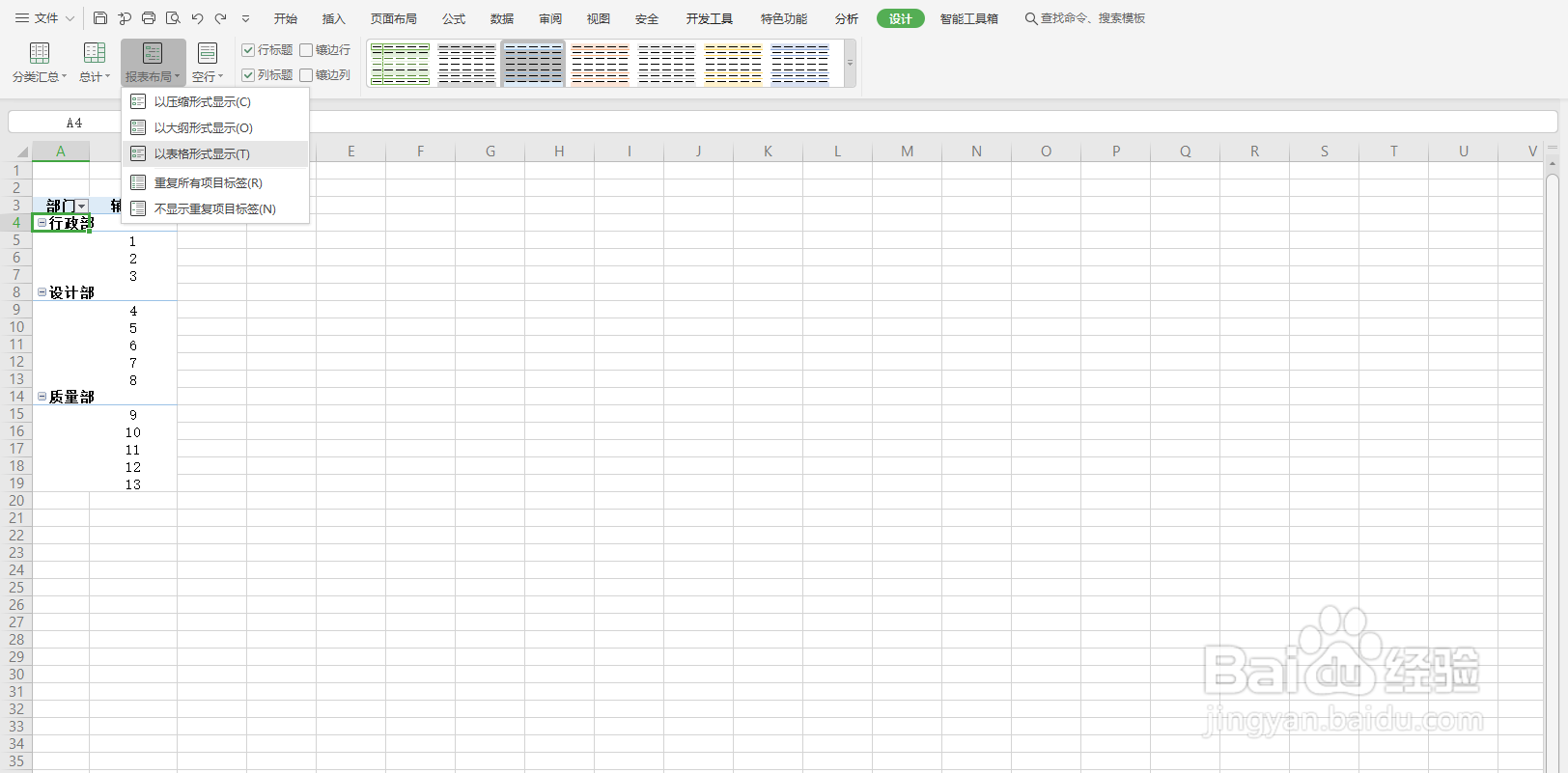Viewport: 1568px width, 773px height.
Task: Click the active 设计 tab
Action: click(x=901, y=18)
